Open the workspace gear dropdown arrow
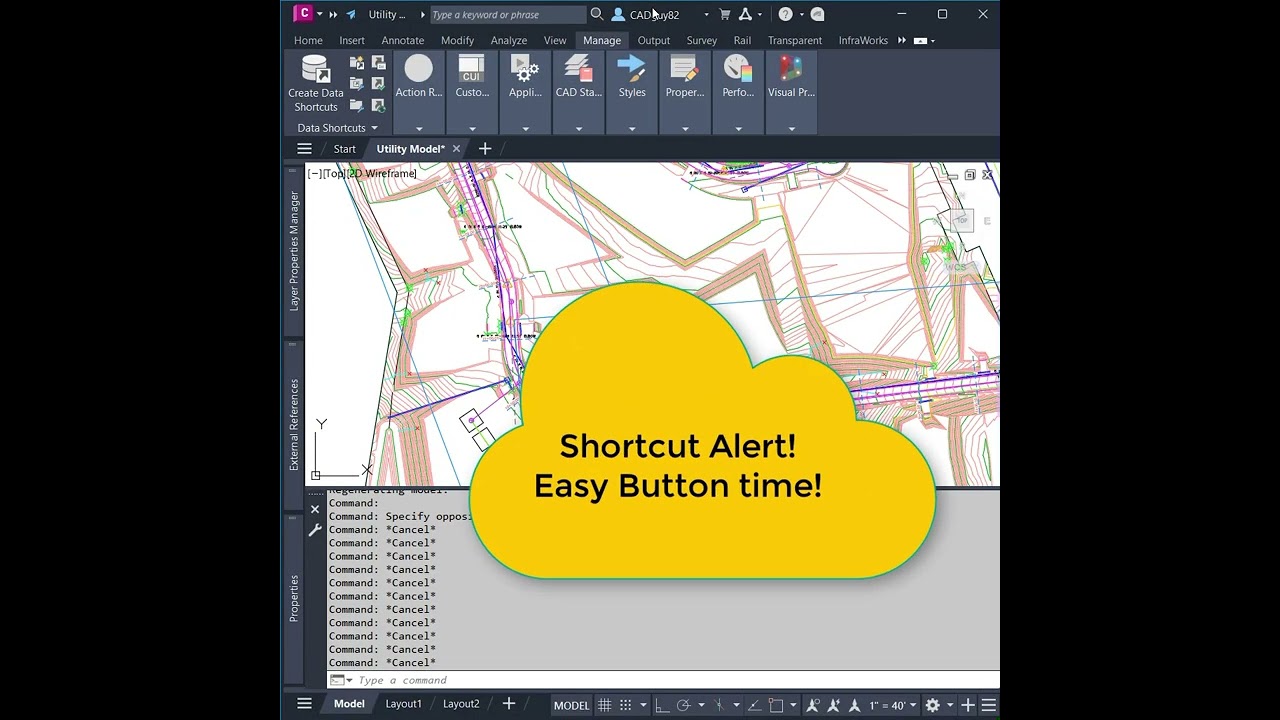The height and width of the screenshot is (720, 1280). tap(950, 705)
